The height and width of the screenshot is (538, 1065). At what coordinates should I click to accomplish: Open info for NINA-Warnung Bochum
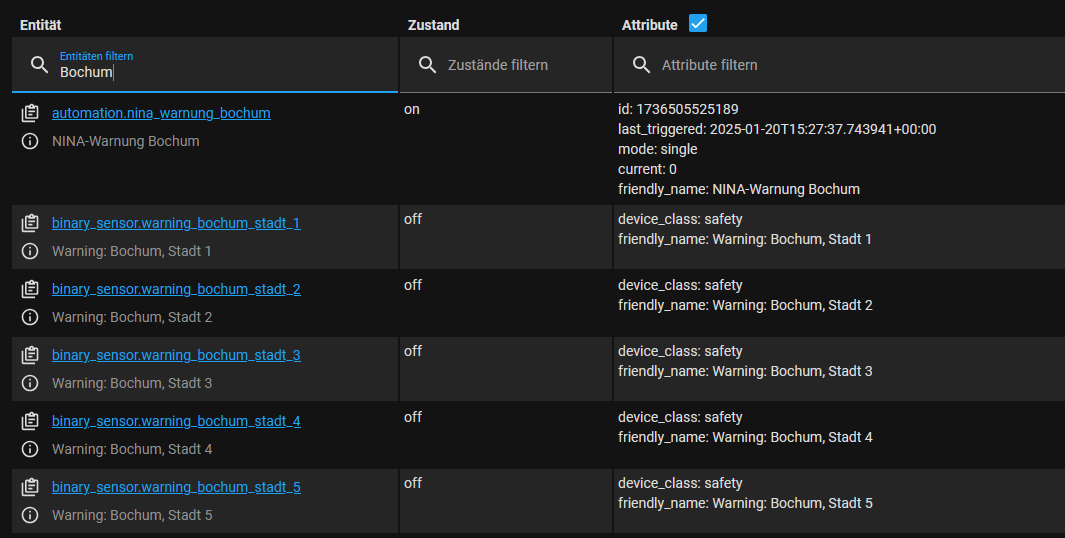pos(30,142)
